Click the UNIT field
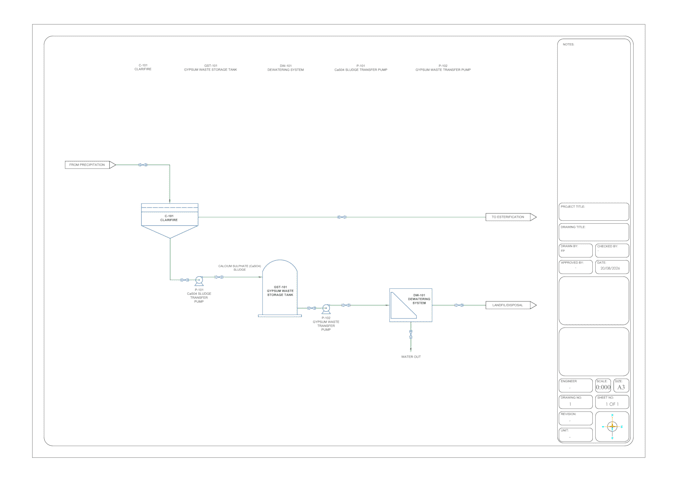Screen dimensions: 680x481 coord(575,435)
